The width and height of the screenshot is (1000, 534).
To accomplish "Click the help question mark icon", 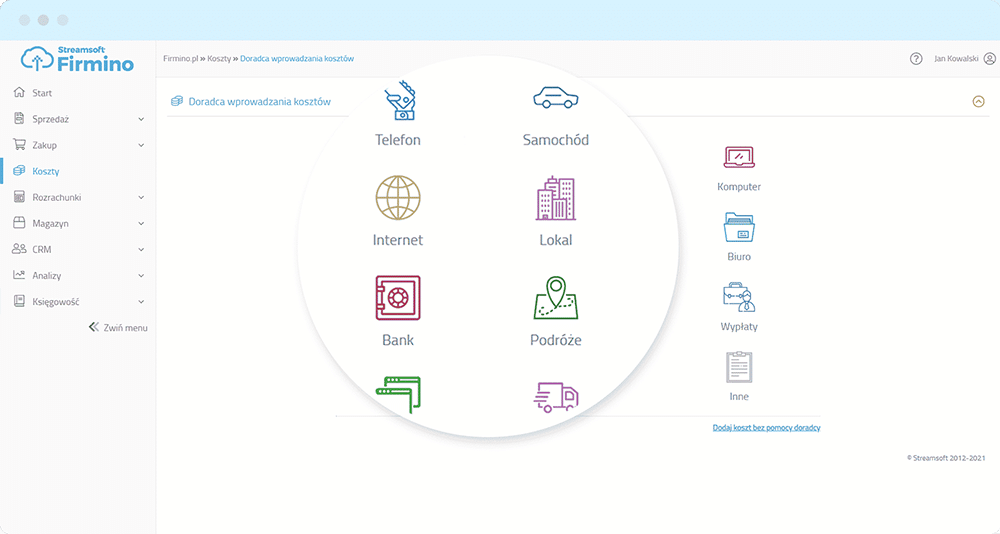I will point(916,59).
